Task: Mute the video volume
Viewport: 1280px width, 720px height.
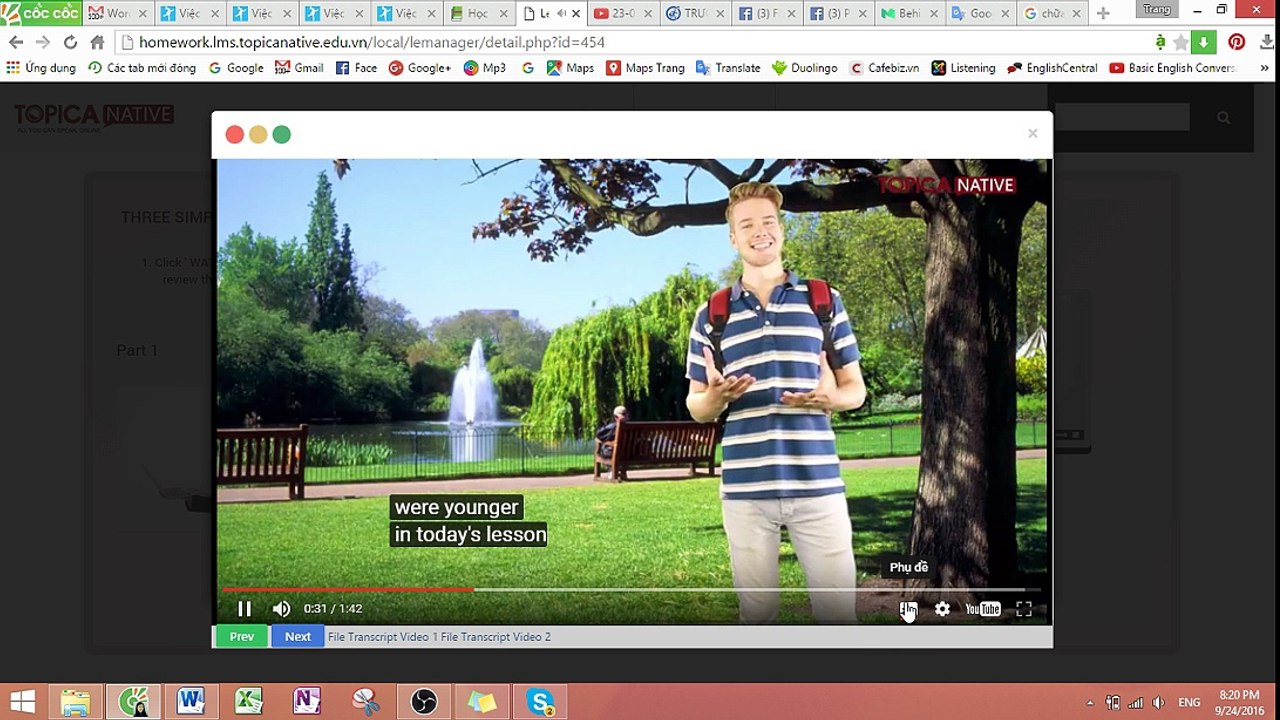Action: click(x=281, y=608)
